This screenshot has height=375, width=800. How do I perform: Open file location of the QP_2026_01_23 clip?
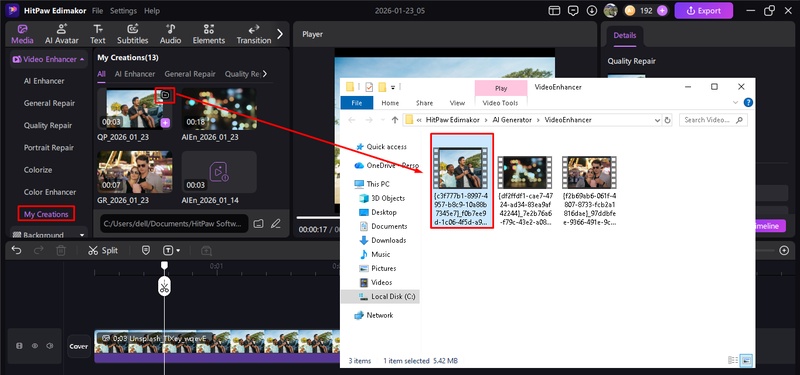165,95
